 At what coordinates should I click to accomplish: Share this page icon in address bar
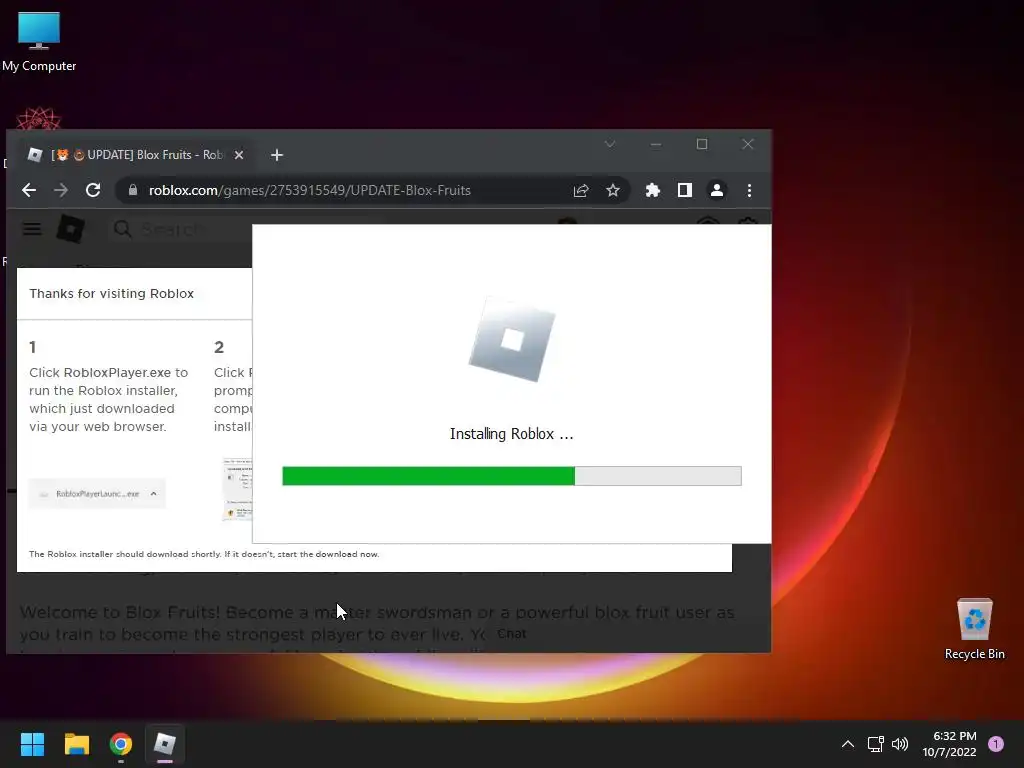[x=581, y=190]
